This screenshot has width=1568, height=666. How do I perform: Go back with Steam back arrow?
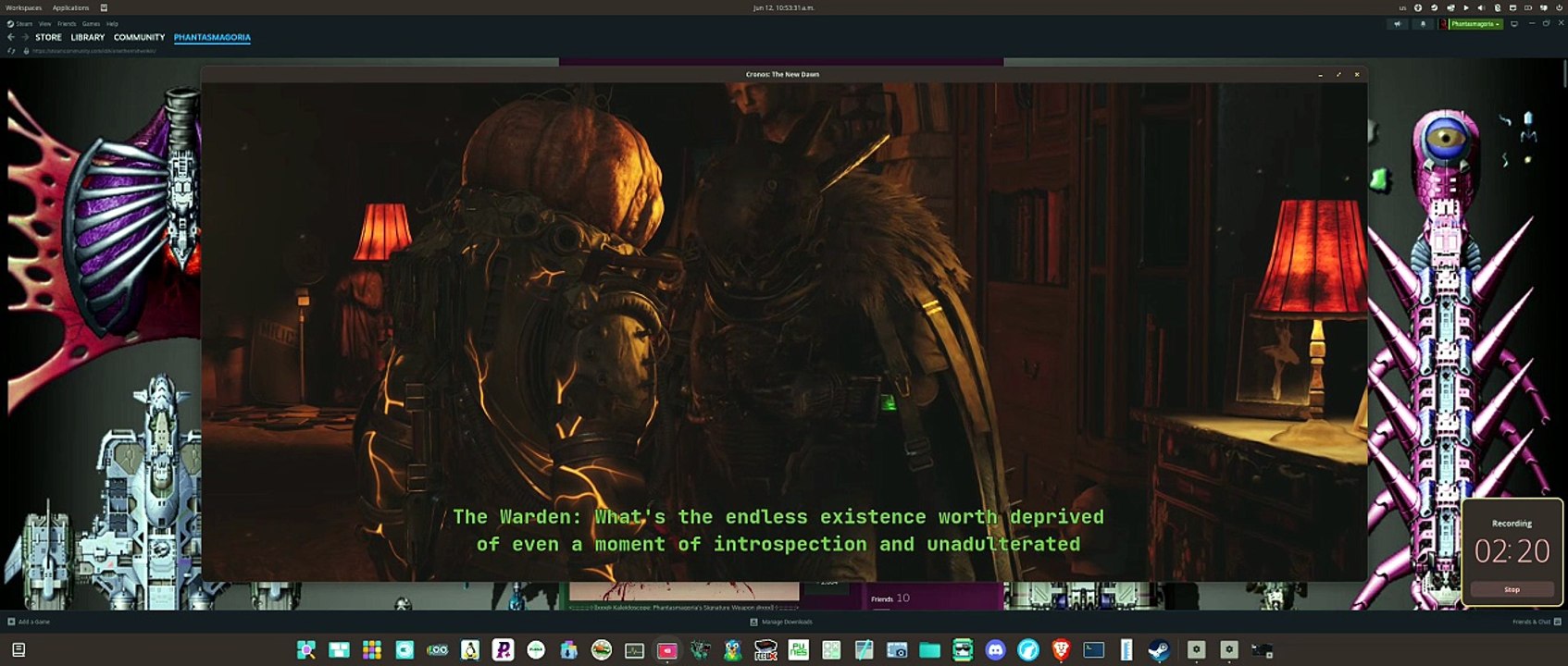pos(11,38)
